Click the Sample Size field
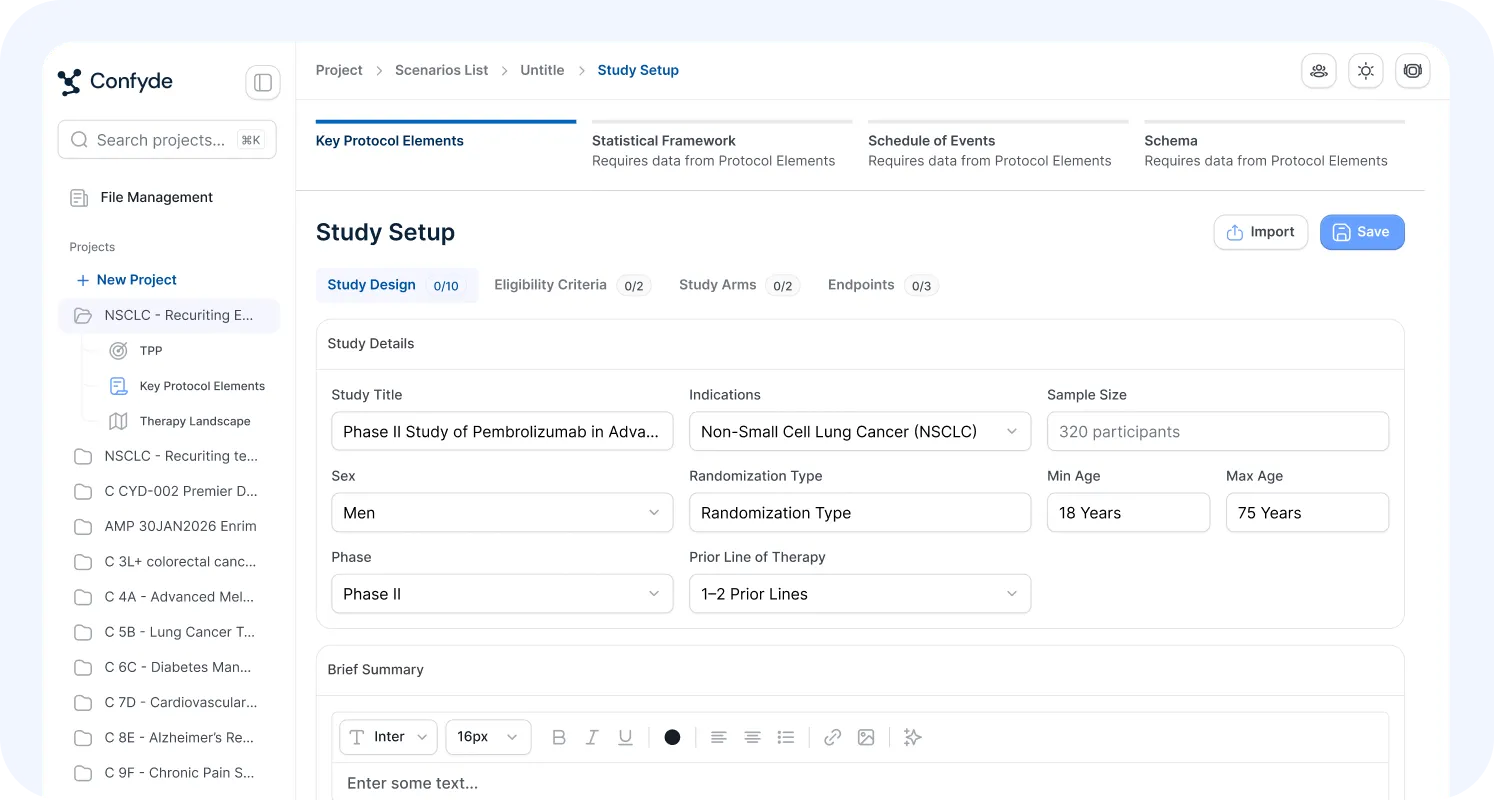Image resolution: width=1494 pixels, height=800 pixels. (x=1218, y=432)
